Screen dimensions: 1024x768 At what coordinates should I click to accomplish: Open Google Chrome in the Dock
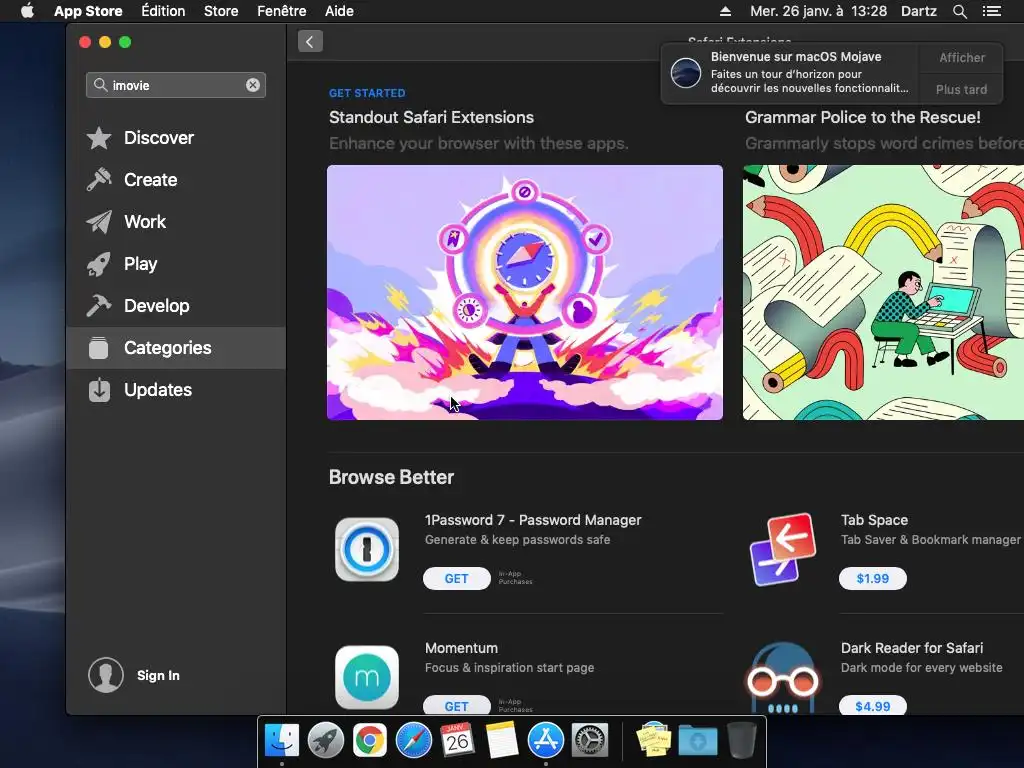click(370, 741)
